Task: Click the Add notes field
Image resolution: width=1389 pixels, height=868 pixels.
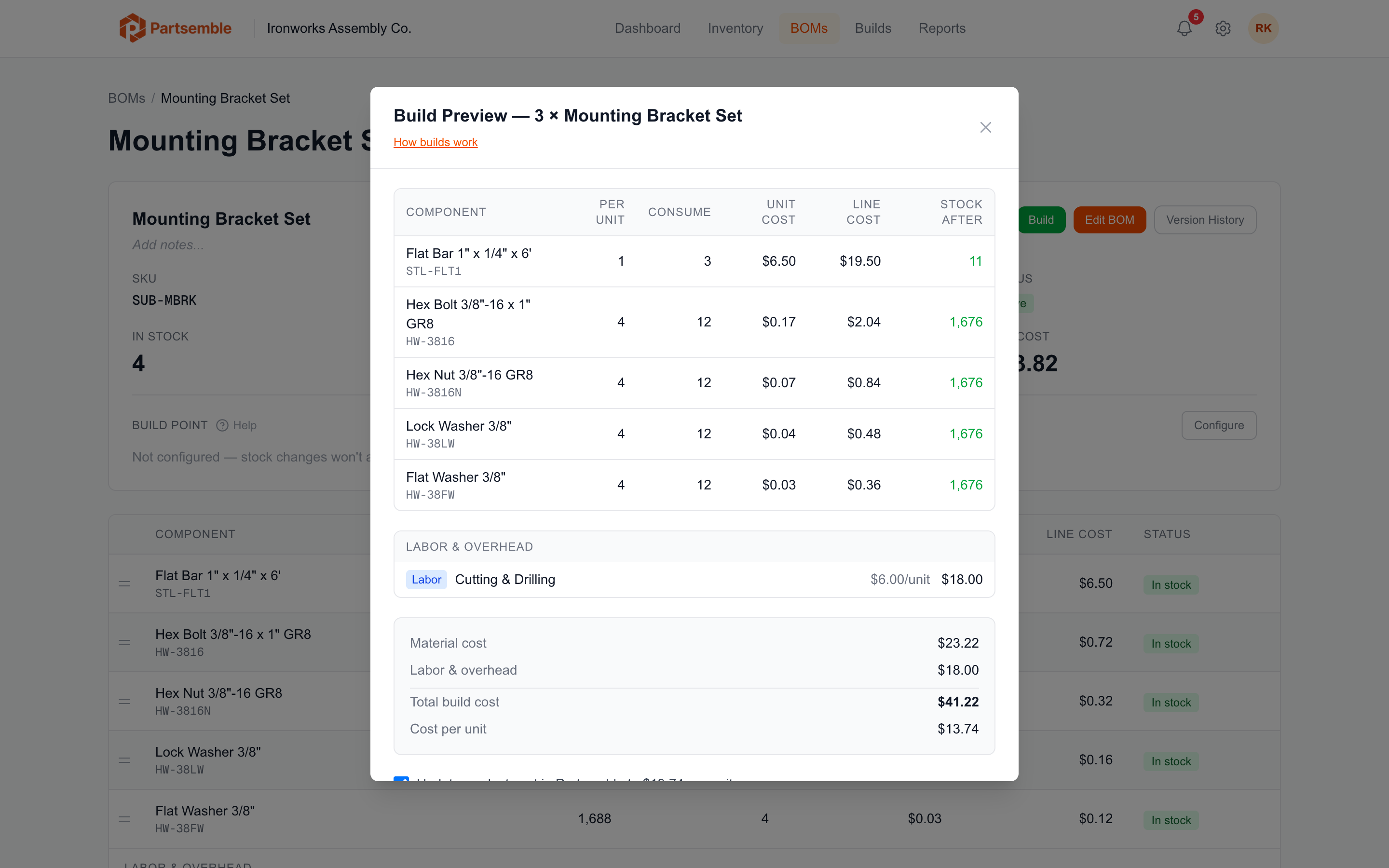Action: [168, 245]
